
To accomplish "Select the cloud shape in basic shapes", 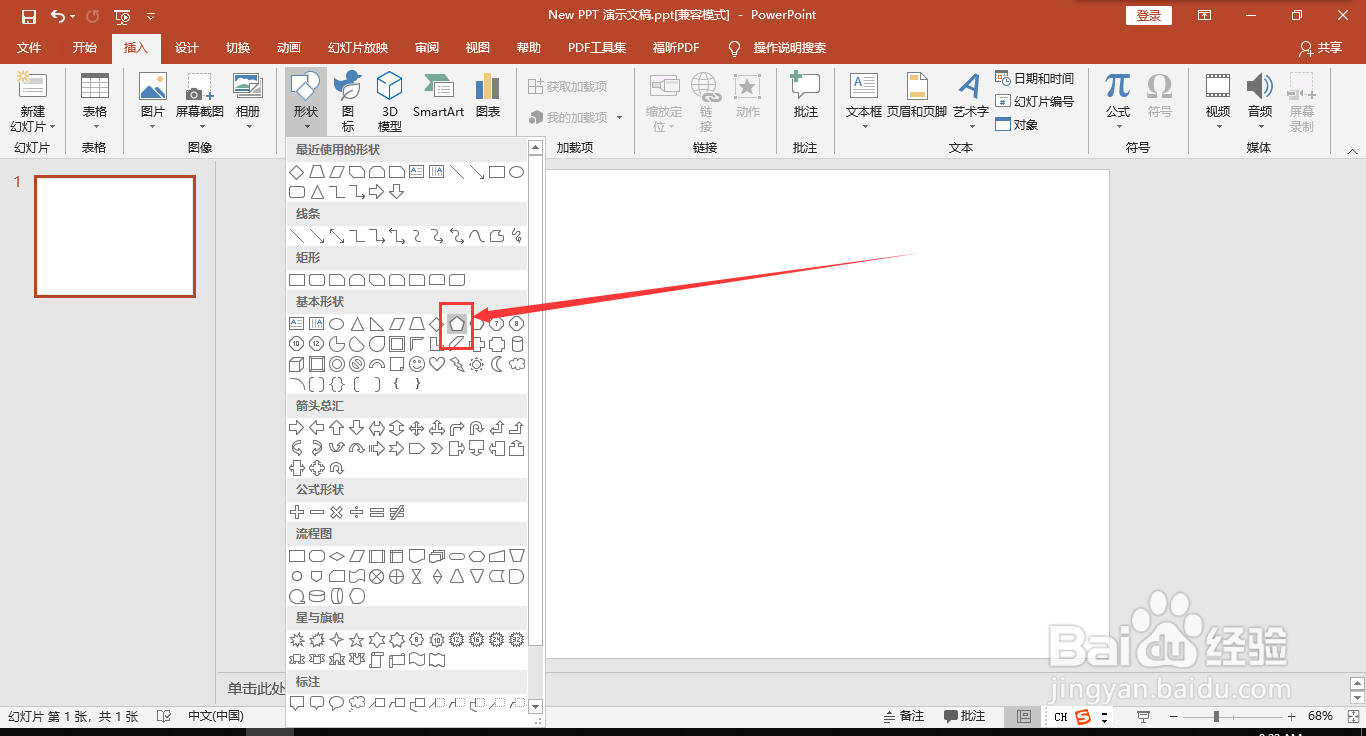I will (x=517, y=364).
